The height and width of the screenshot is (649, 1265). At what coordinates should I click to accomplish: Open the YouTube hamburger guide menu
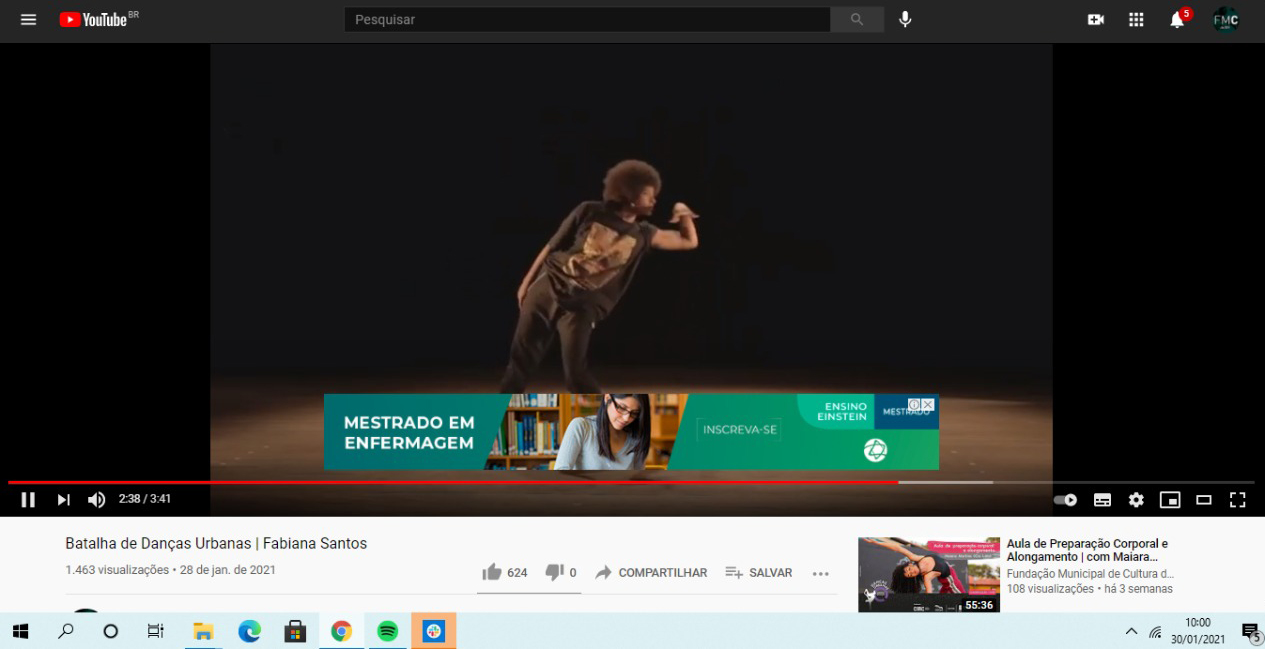tap(28, 20)
